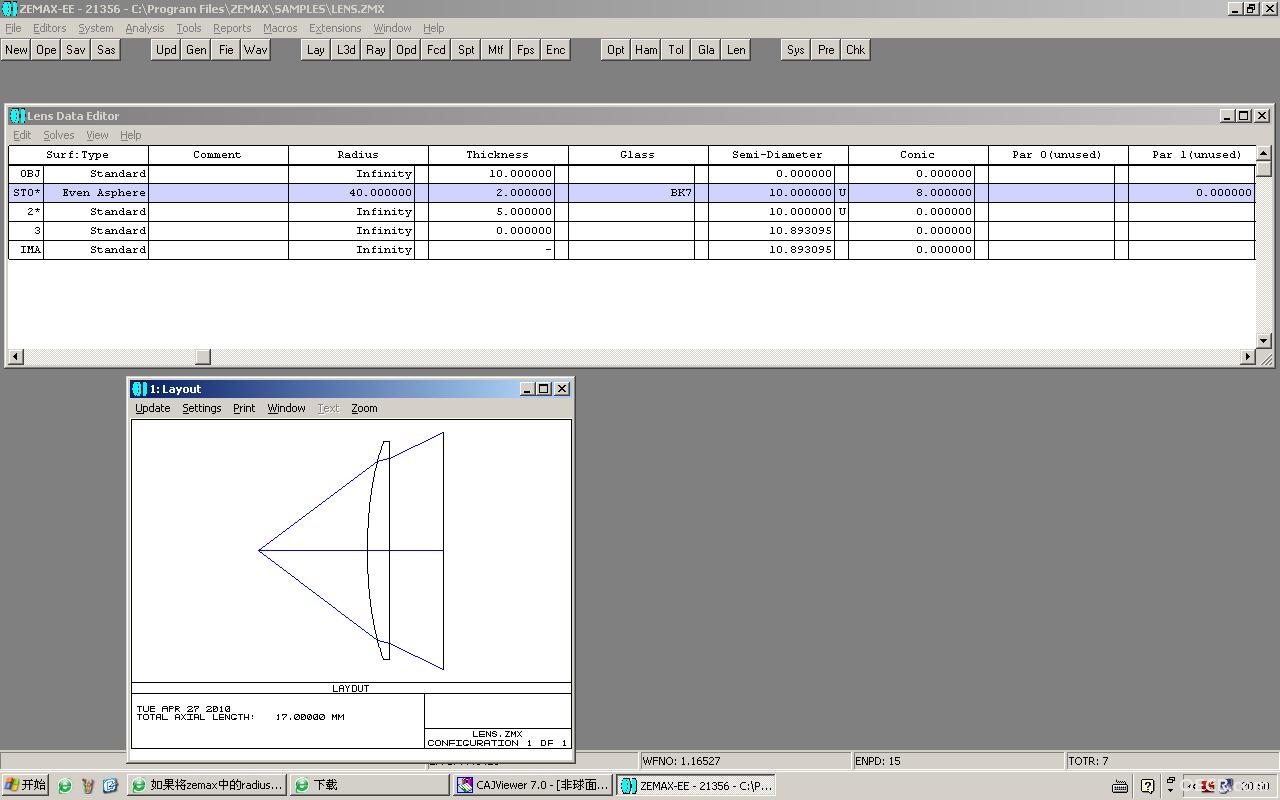Open Encircled energy with the Enc button

[x=556, y=50]
